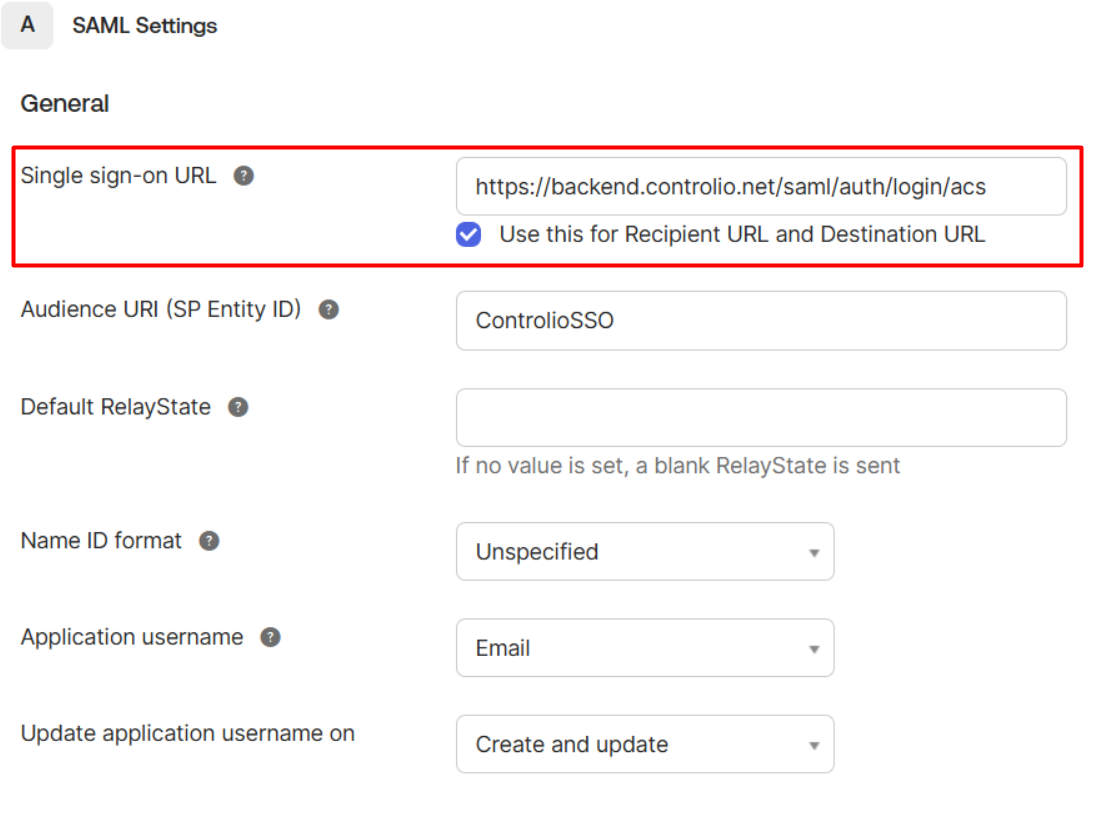This screenshot has width=1097, height=818.
Task: Click Application username question mark icon
Action: point(271,637)
